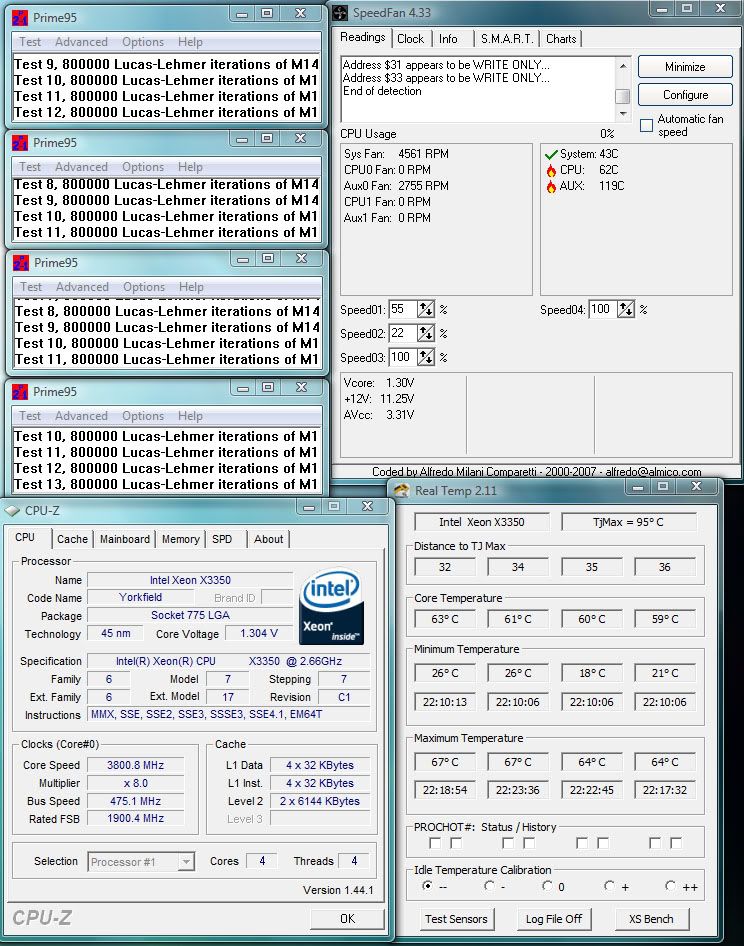The width and height of the screenshot is (744, 946).
Task: Click the 63° C core temperature reading
Action: tap(445, 619)
